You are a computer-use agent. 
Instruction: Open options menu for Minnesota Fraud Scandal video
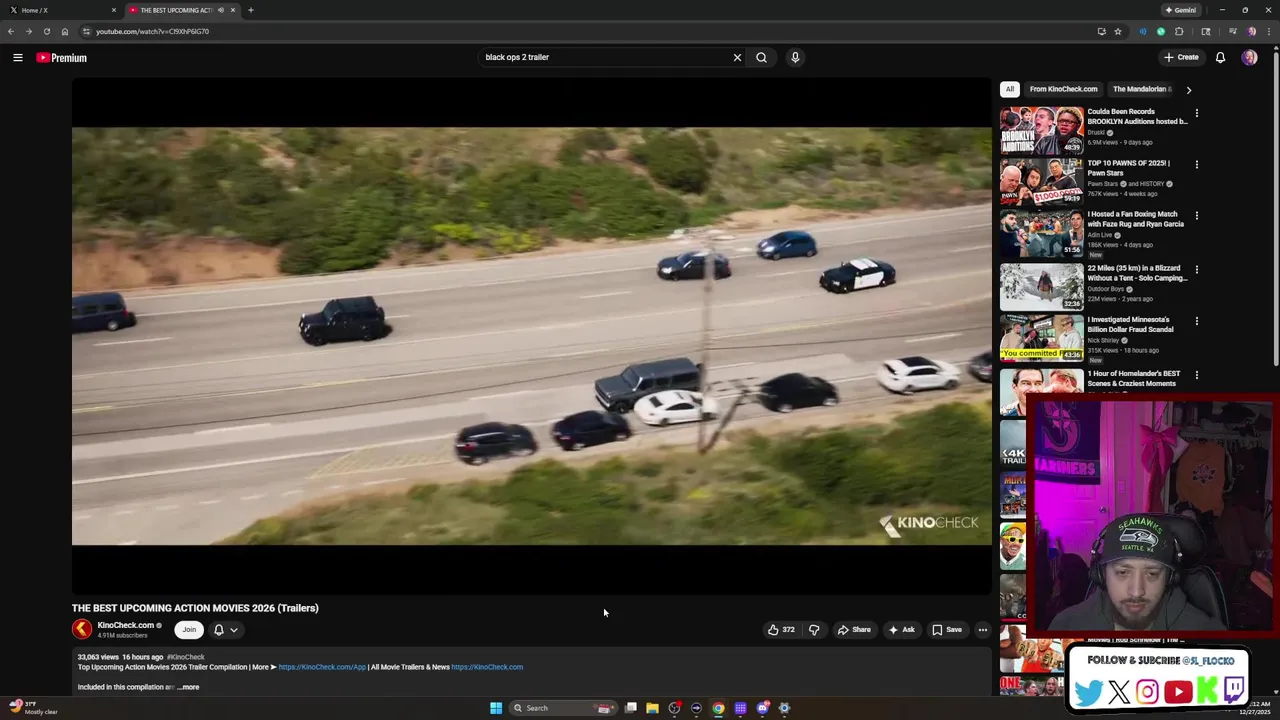click(1196, 321)
